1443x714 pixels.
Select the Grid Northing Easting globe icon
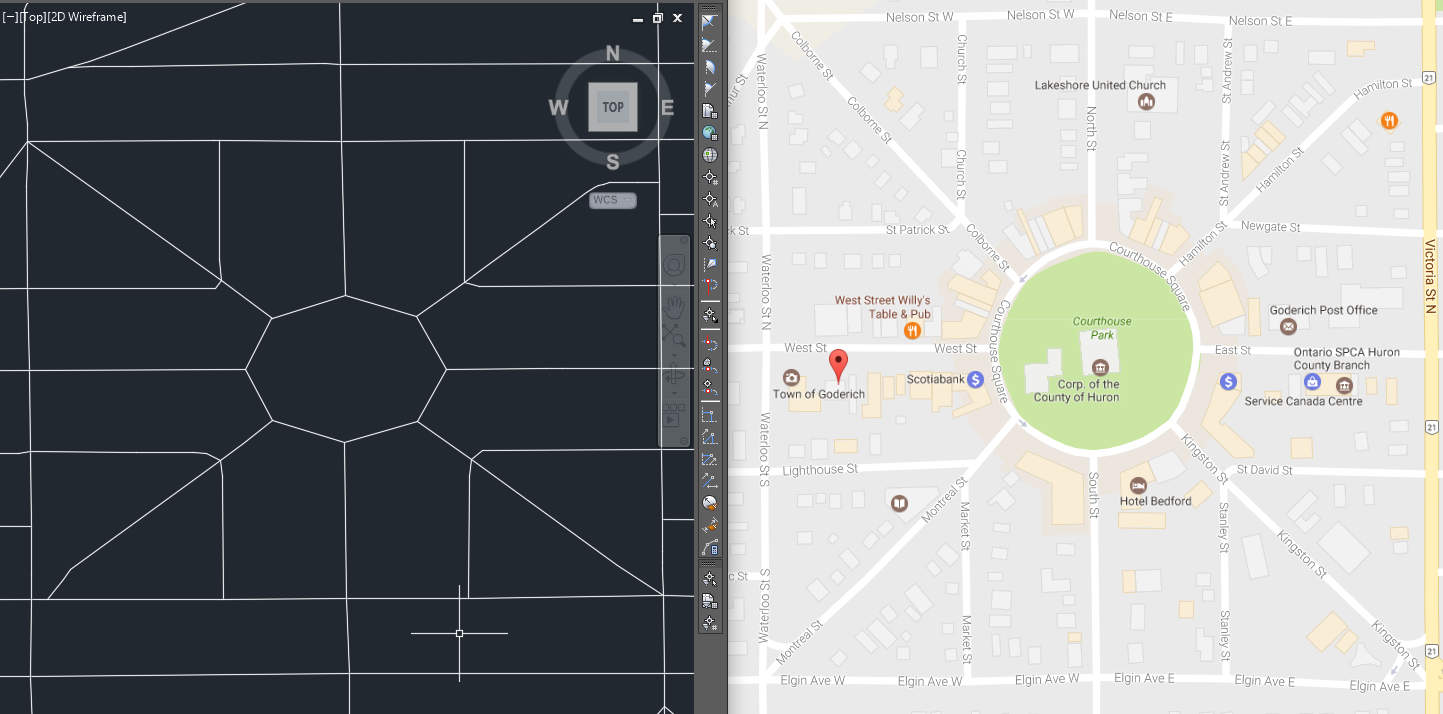click(710, 133)
